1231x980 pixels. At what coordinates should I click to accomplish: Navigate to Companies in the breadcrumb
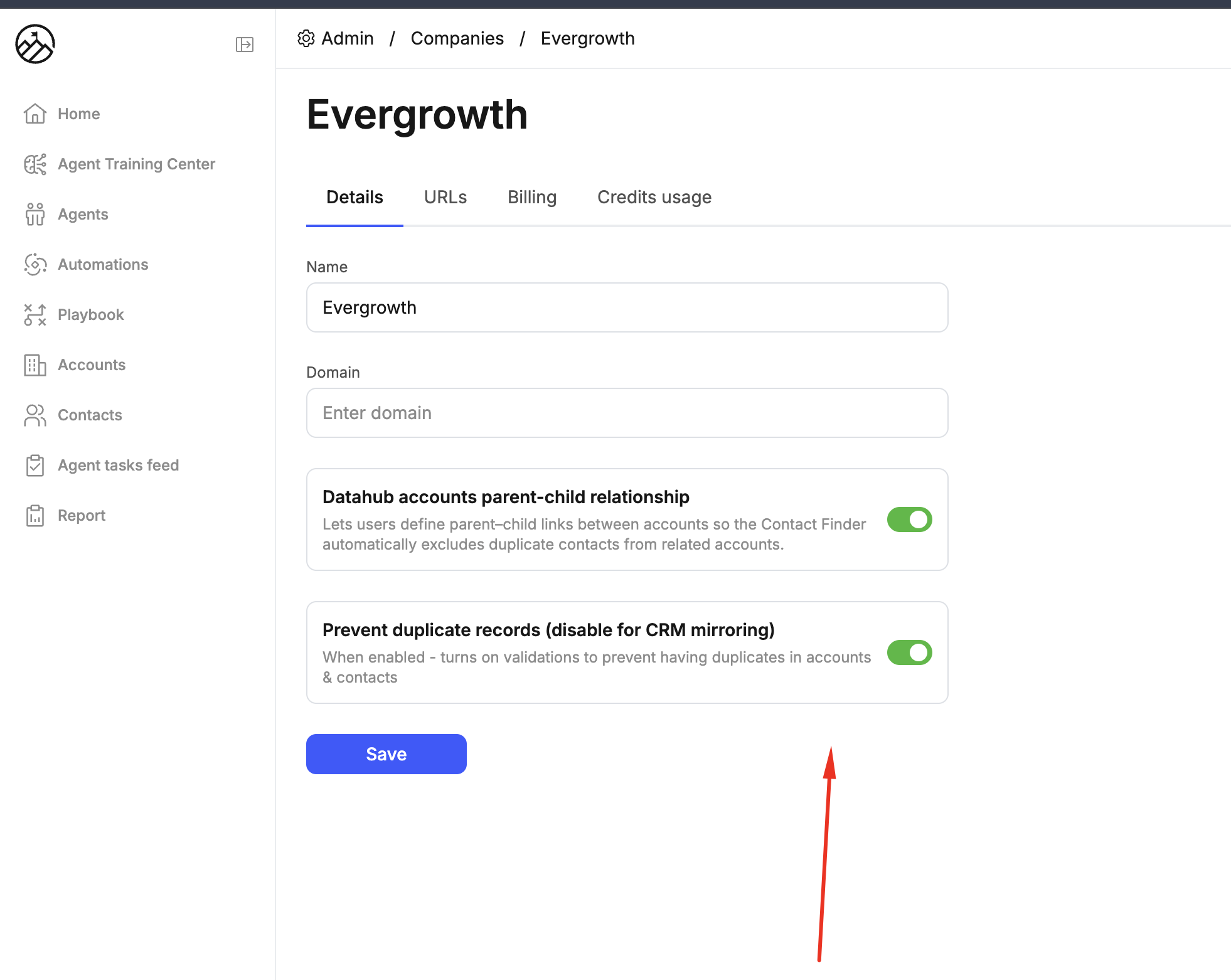pos(457,38)
